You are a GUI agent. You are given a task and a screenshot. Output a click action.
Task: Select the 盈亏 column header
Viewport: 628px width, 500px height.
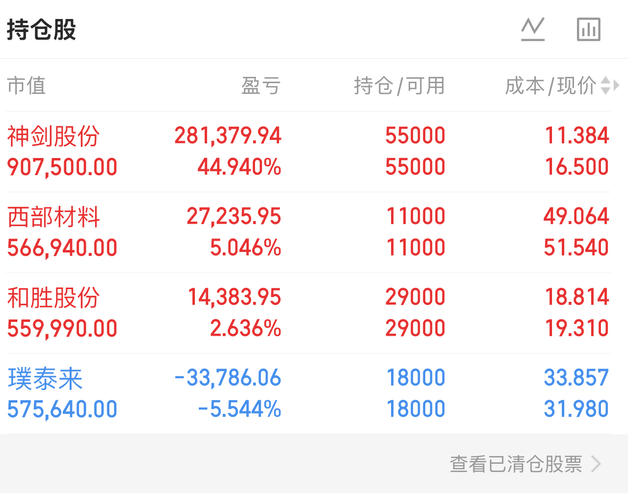tap(261, 86)
